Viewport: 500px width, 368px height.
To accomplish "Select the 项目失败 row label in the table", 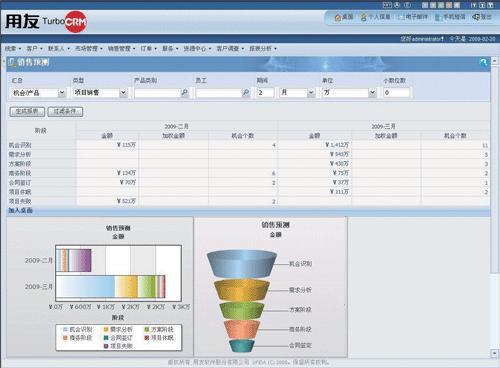I will pyautogui.click(x=20, y=201).
